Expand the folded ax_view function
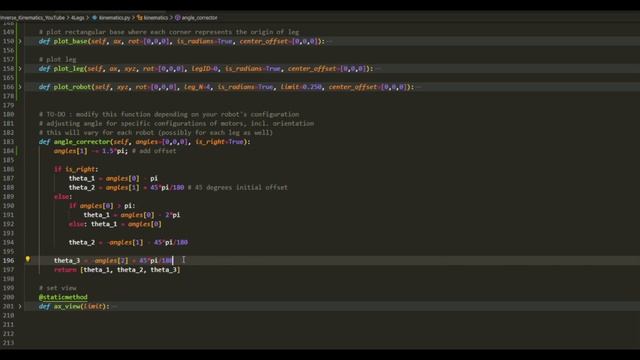This screenshot has width=640, height=360. (20, 306)
